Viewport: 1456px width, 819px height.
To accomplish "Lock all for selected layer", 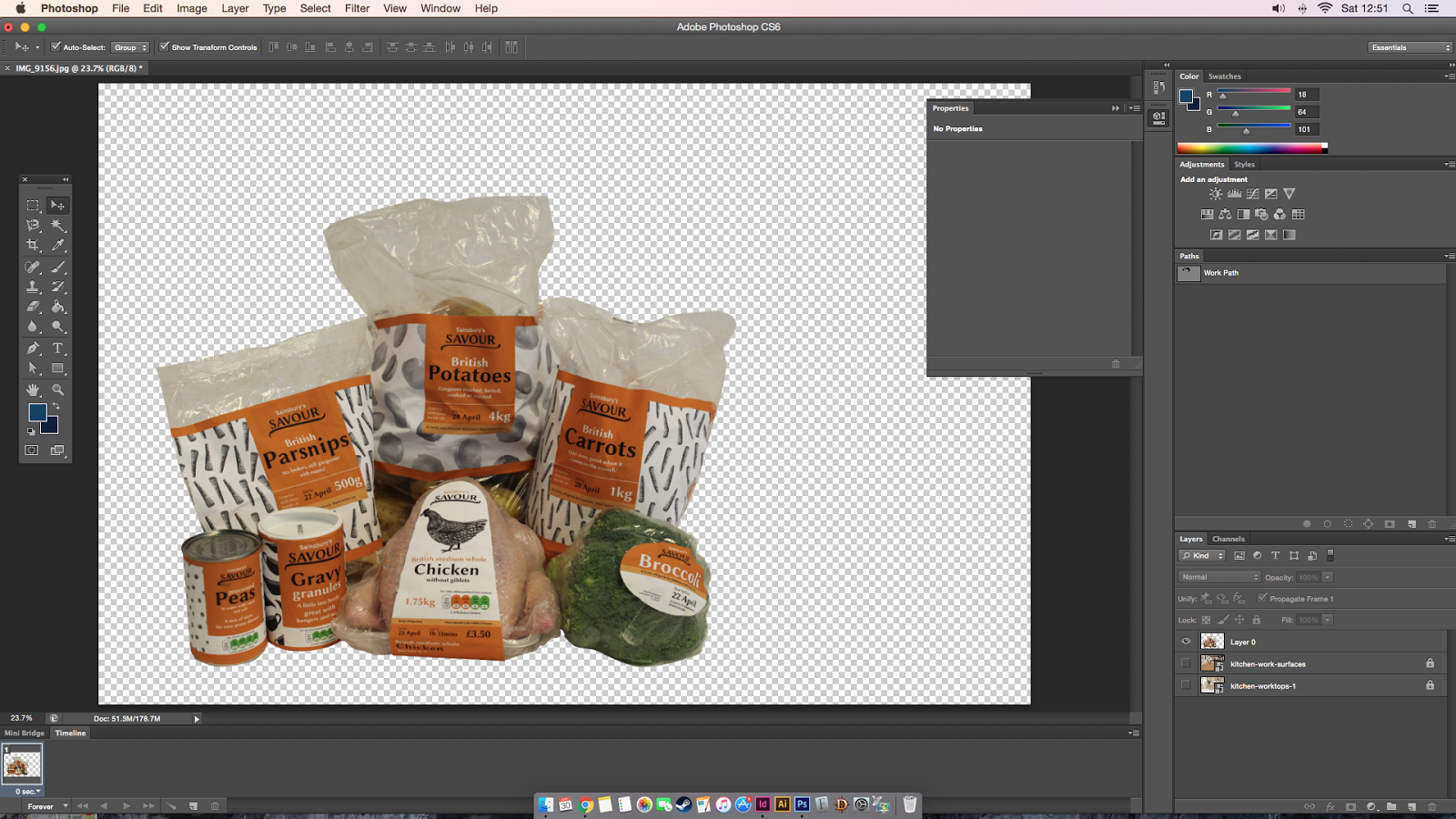I will point(1256,620).
